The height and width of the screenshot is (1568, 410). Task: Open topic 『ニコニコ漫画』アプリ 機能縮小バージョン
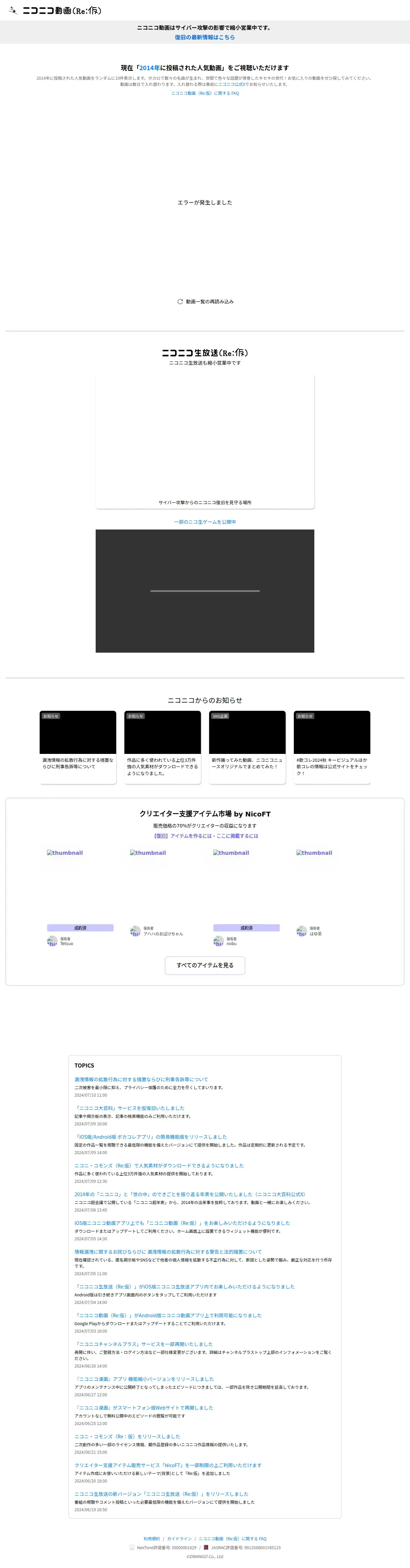pyautogui.click(x=144, y=1379)
